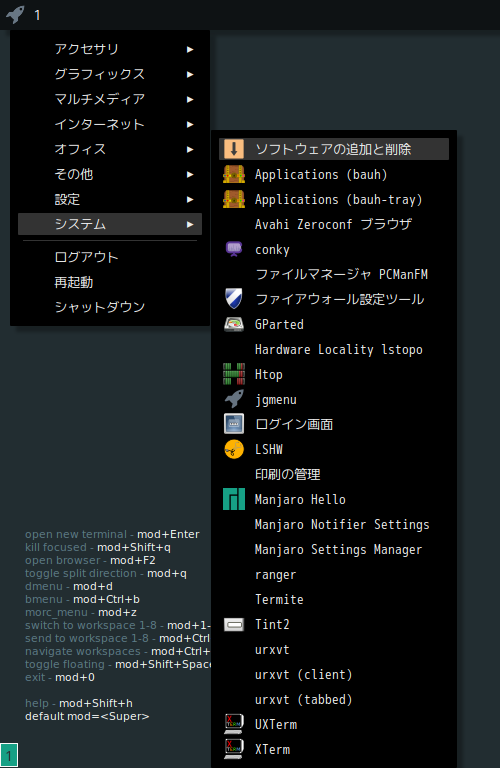
Task: Launch Avahi Zeroconf ブラウザ
Action: [333, 224]
